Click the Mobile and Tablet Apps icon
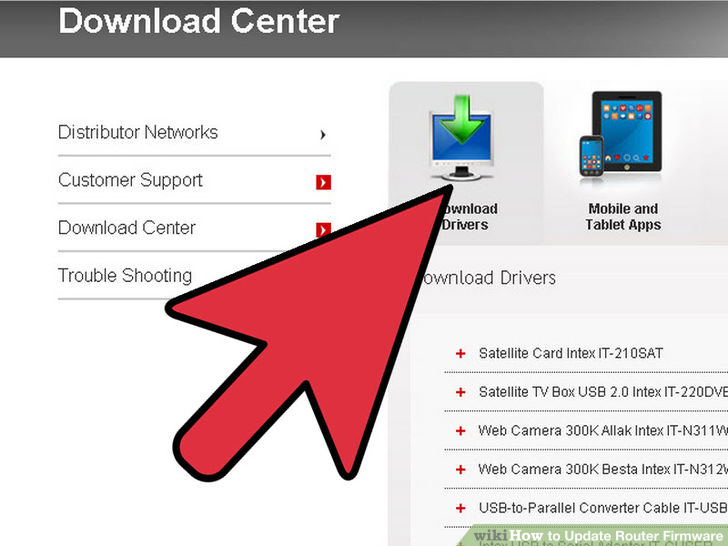Screen dimensions: 728x546 click(621, 135)
